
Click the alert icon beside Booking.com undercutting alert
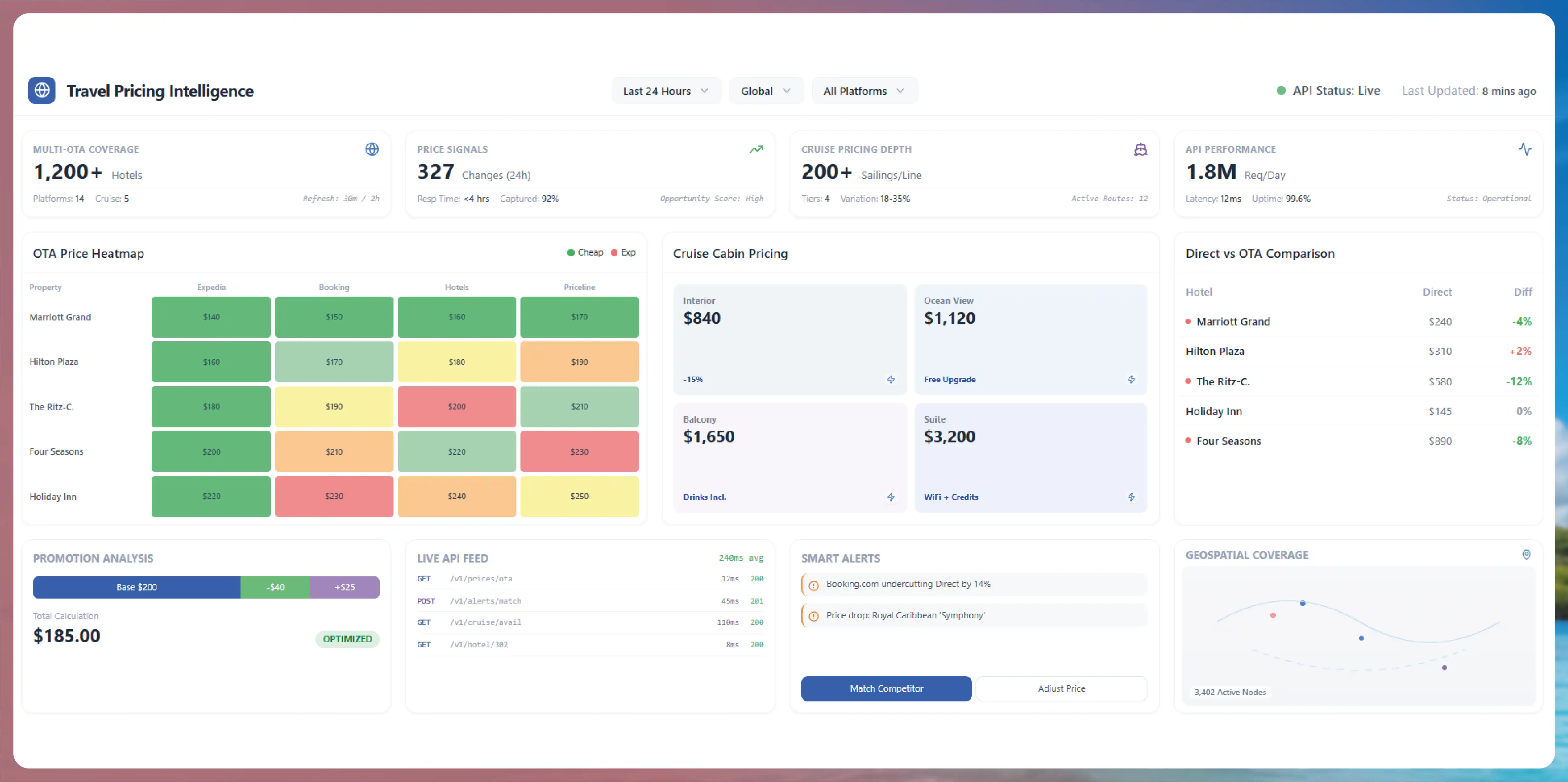click(x=814, y=585)
